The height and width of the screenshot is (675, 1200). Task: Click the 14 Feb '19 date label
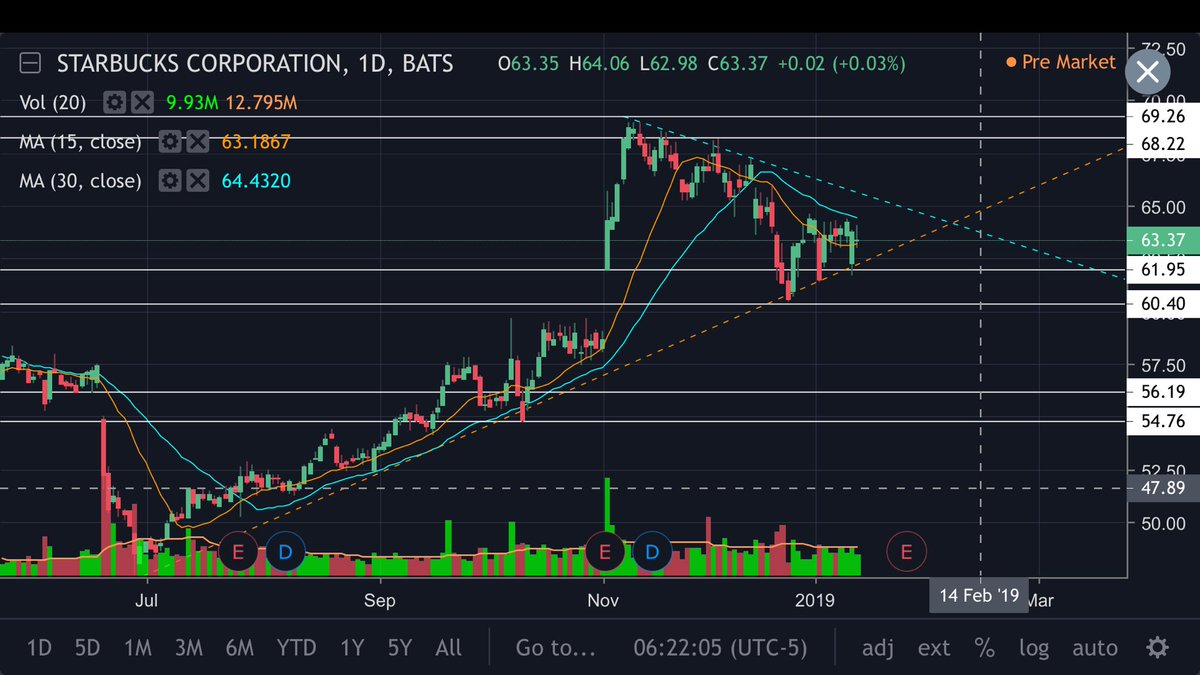click(978, 596)
